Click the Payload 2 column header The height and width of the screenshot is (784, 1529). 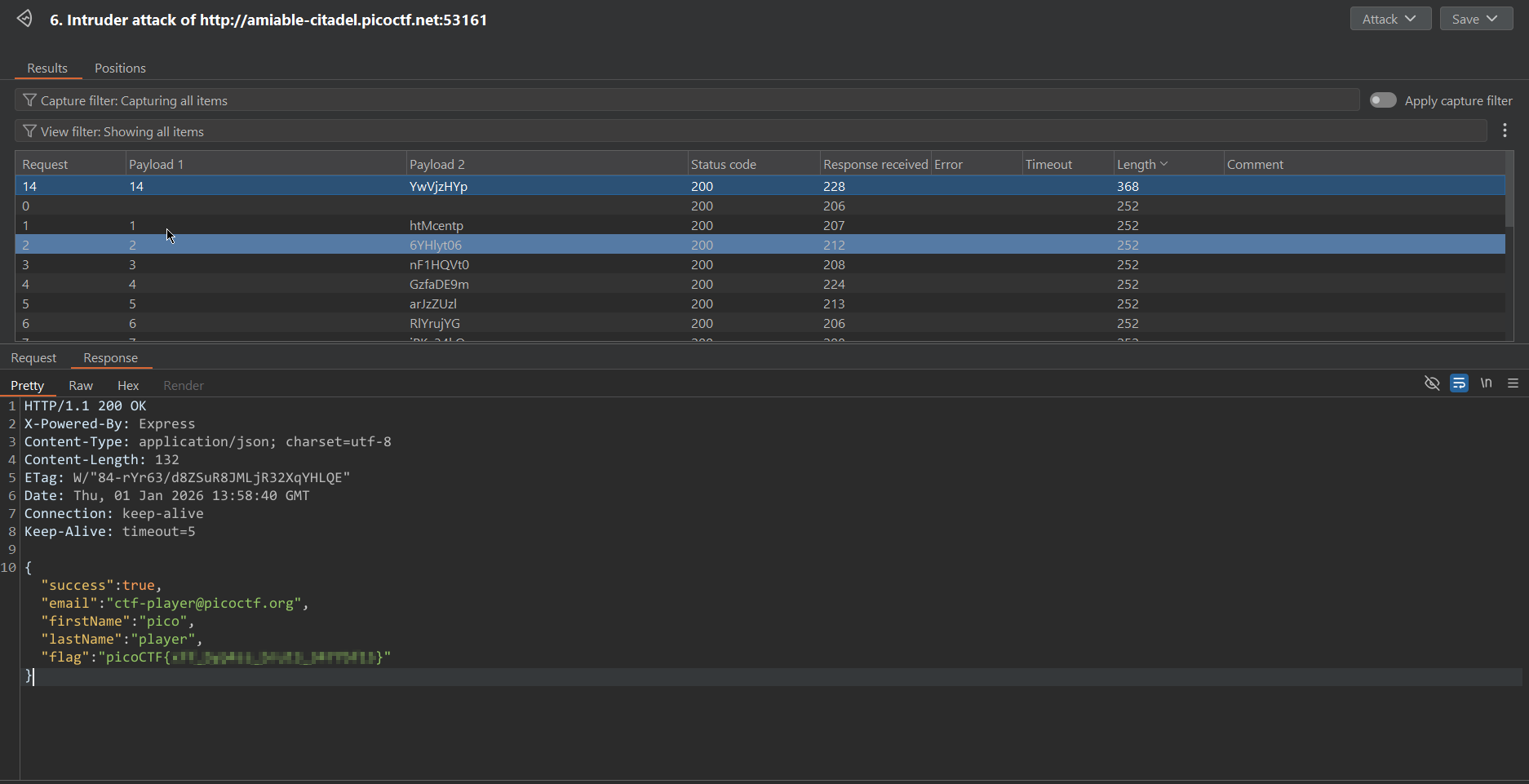coord(437,164)
